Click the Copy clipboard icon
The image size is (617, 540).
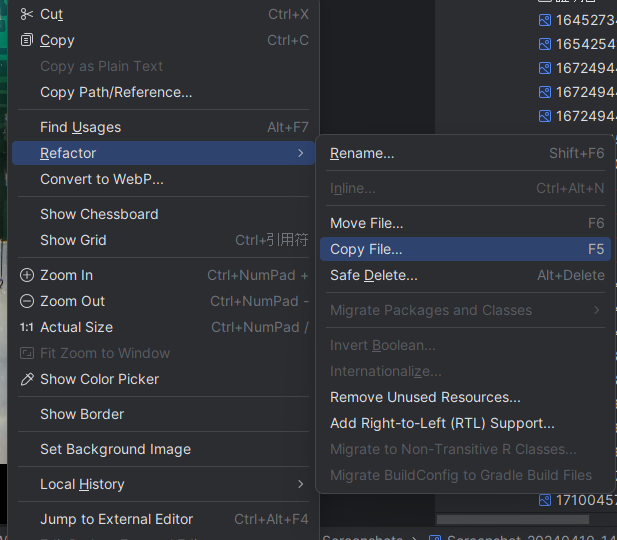[27, 40]
